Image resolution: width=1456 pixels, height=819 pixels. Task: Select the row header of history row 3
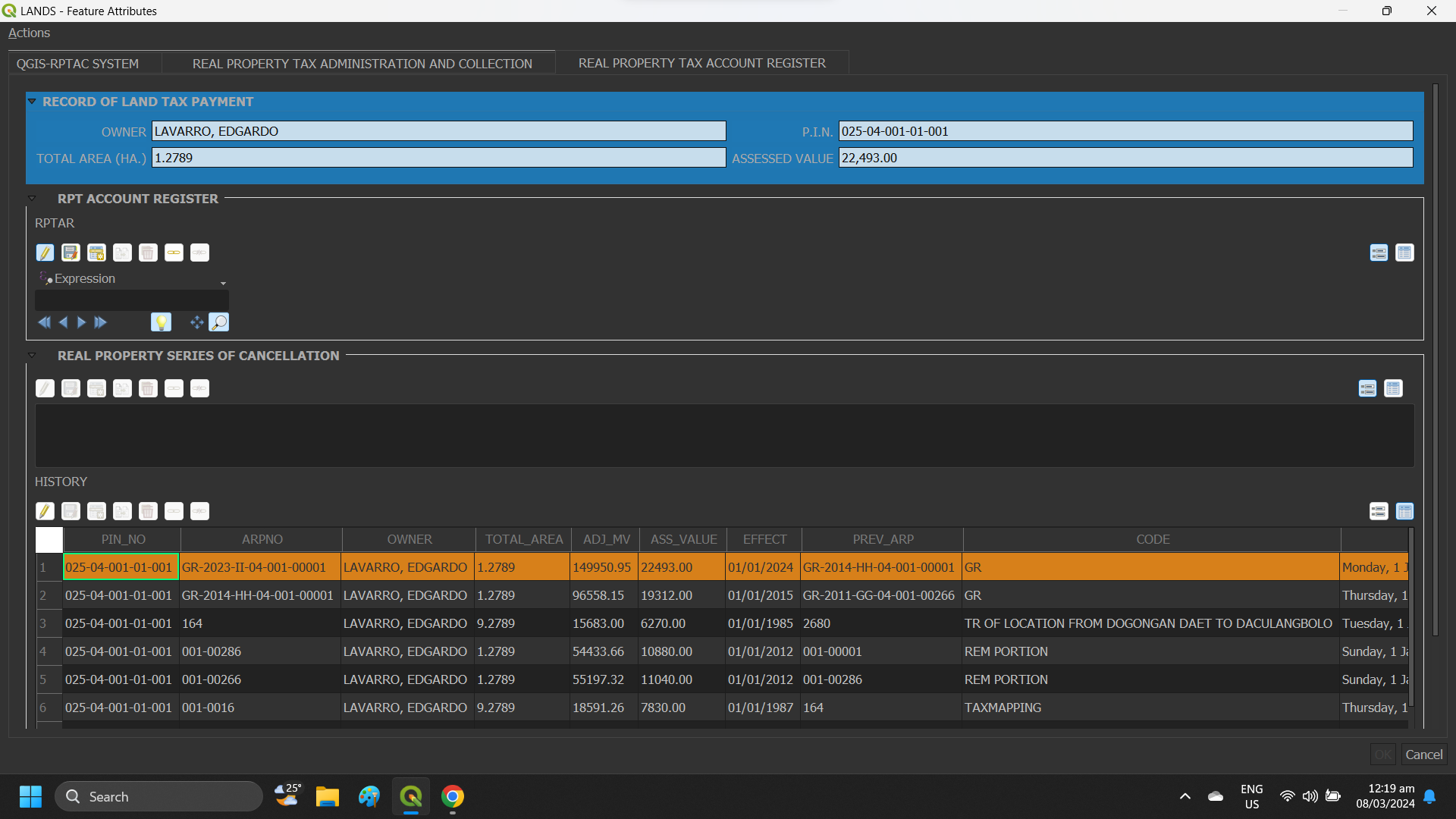pyautogui.click(x=49, y=623)
